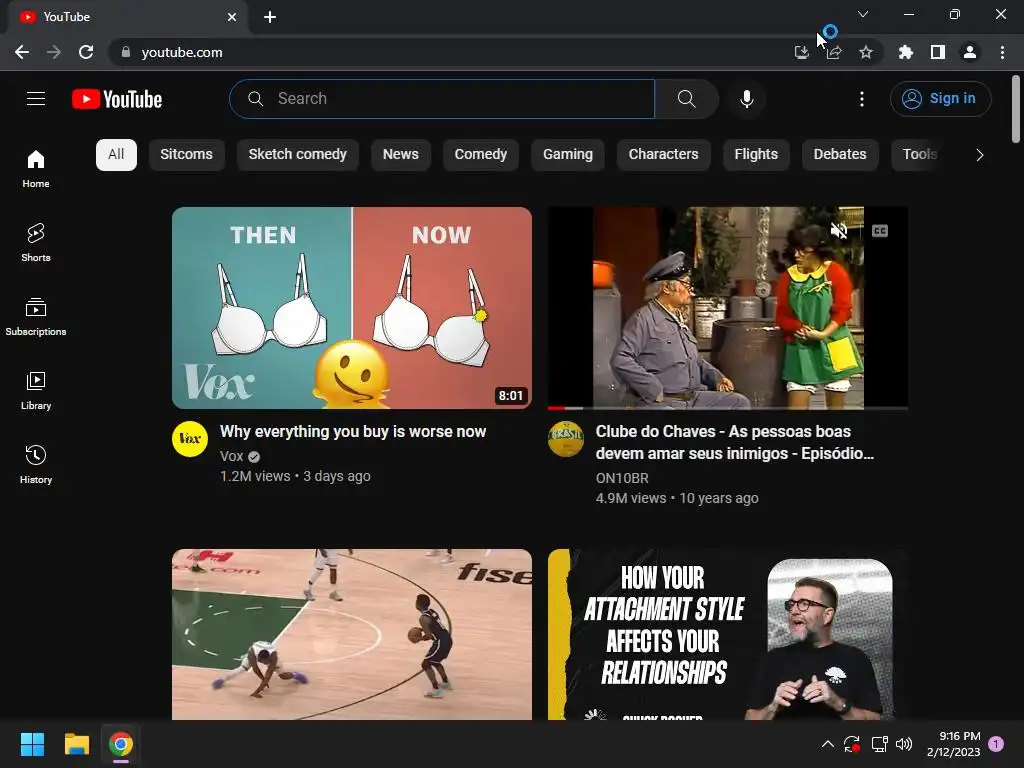Click the install app icon in address bar
1024x768 pixels.
coord(801,52)
